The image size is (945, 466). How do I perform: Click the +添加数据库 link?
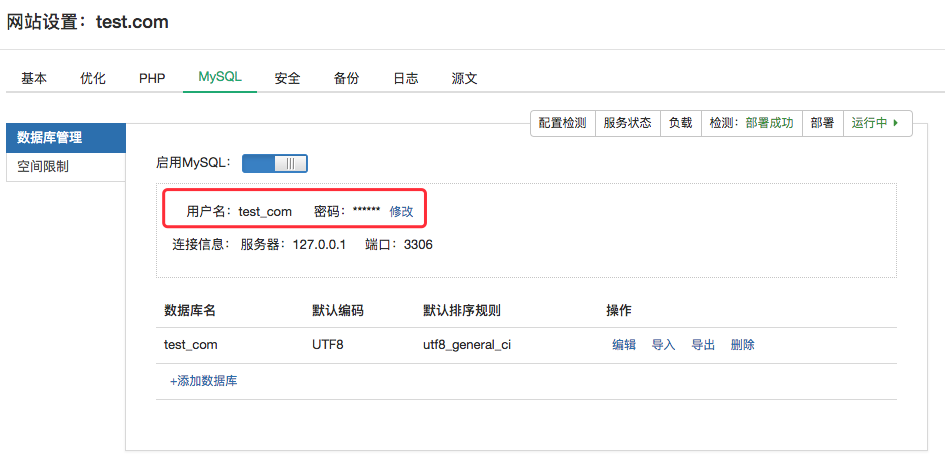tap(203, 381)
